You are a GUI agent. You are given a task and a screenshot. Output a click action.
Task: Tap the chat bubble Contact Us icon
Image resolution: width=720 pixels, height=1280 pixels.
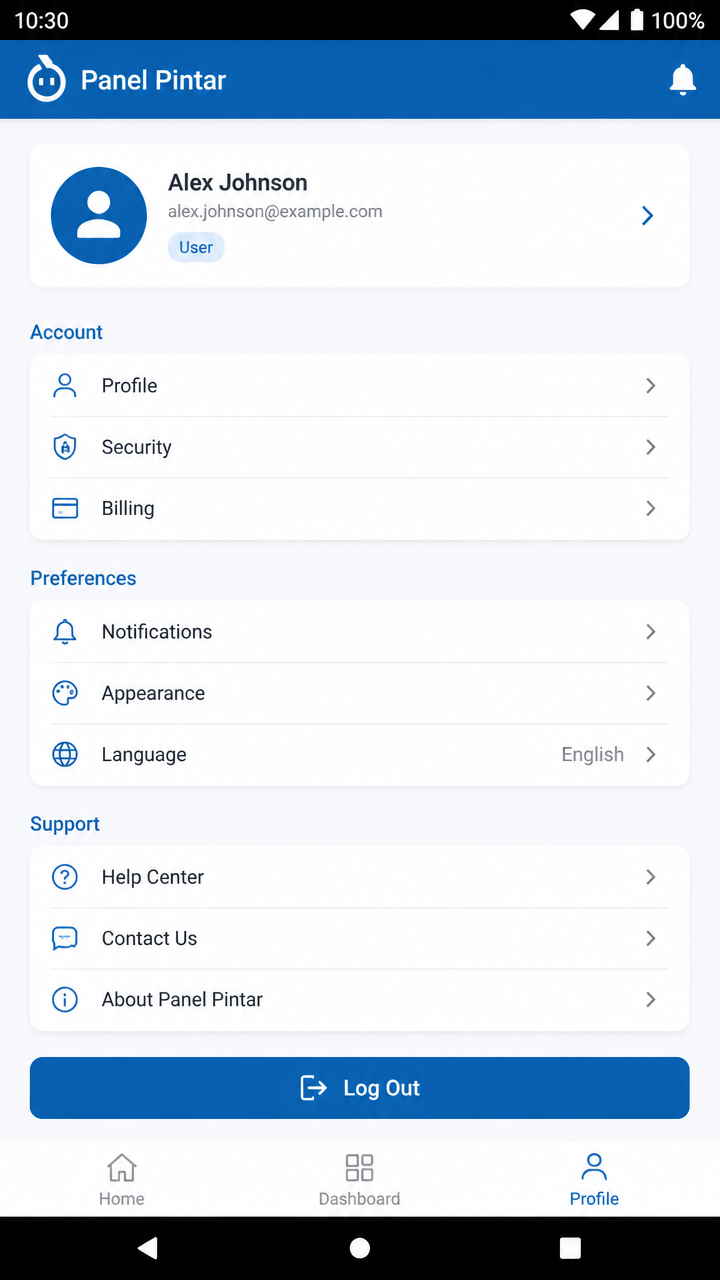point(65,938)
